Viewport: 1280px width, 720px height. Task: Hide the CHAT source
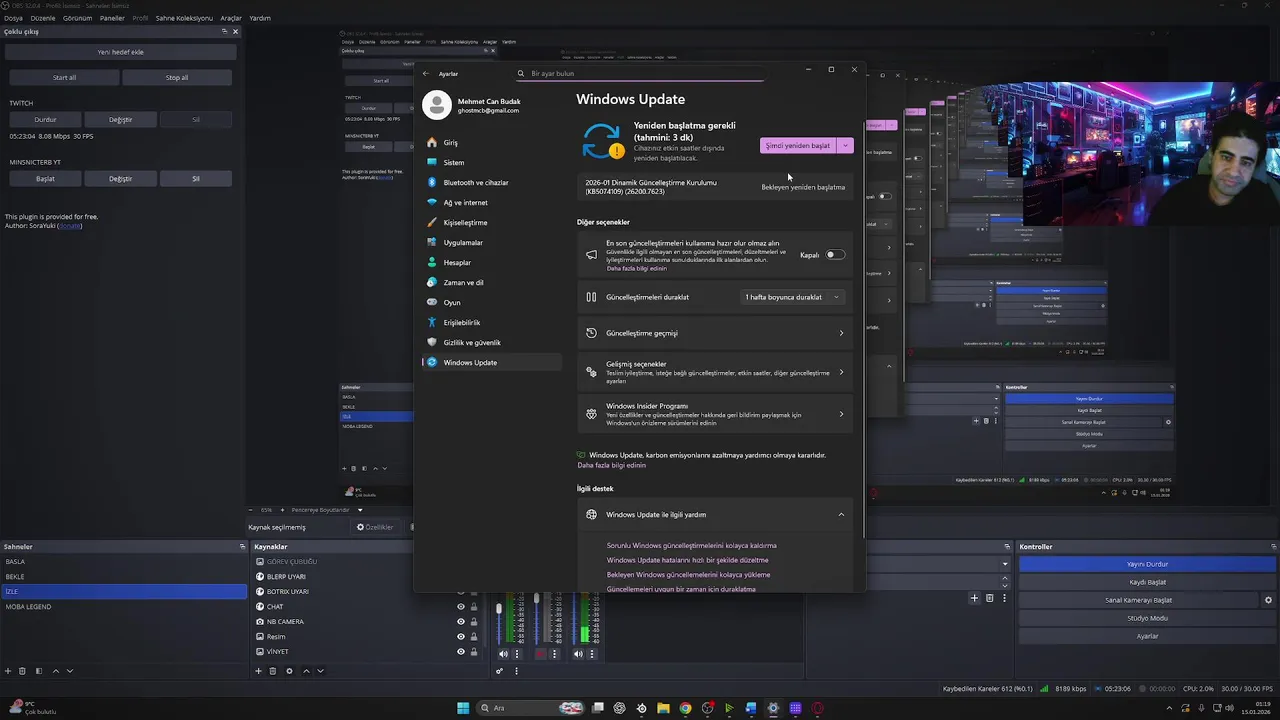click(461, 607)
